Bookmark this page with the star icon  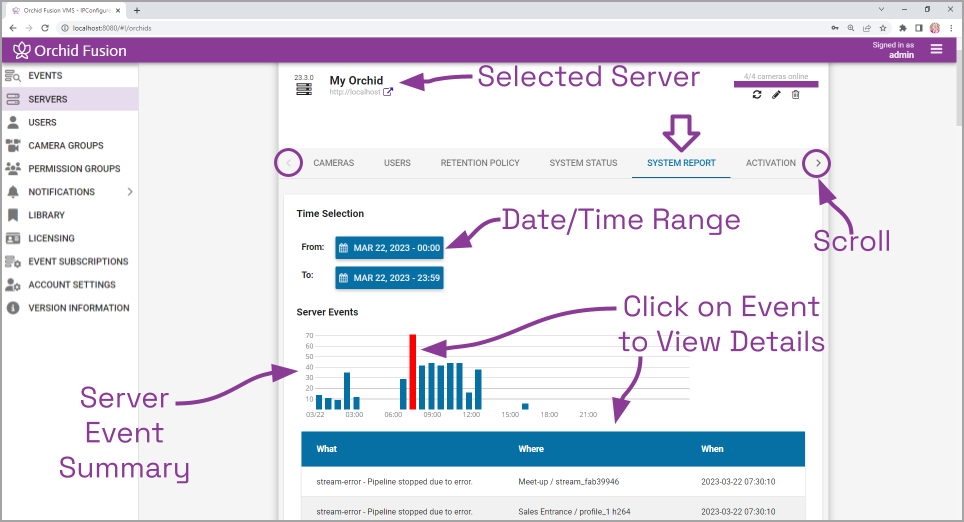click(883, 28)
